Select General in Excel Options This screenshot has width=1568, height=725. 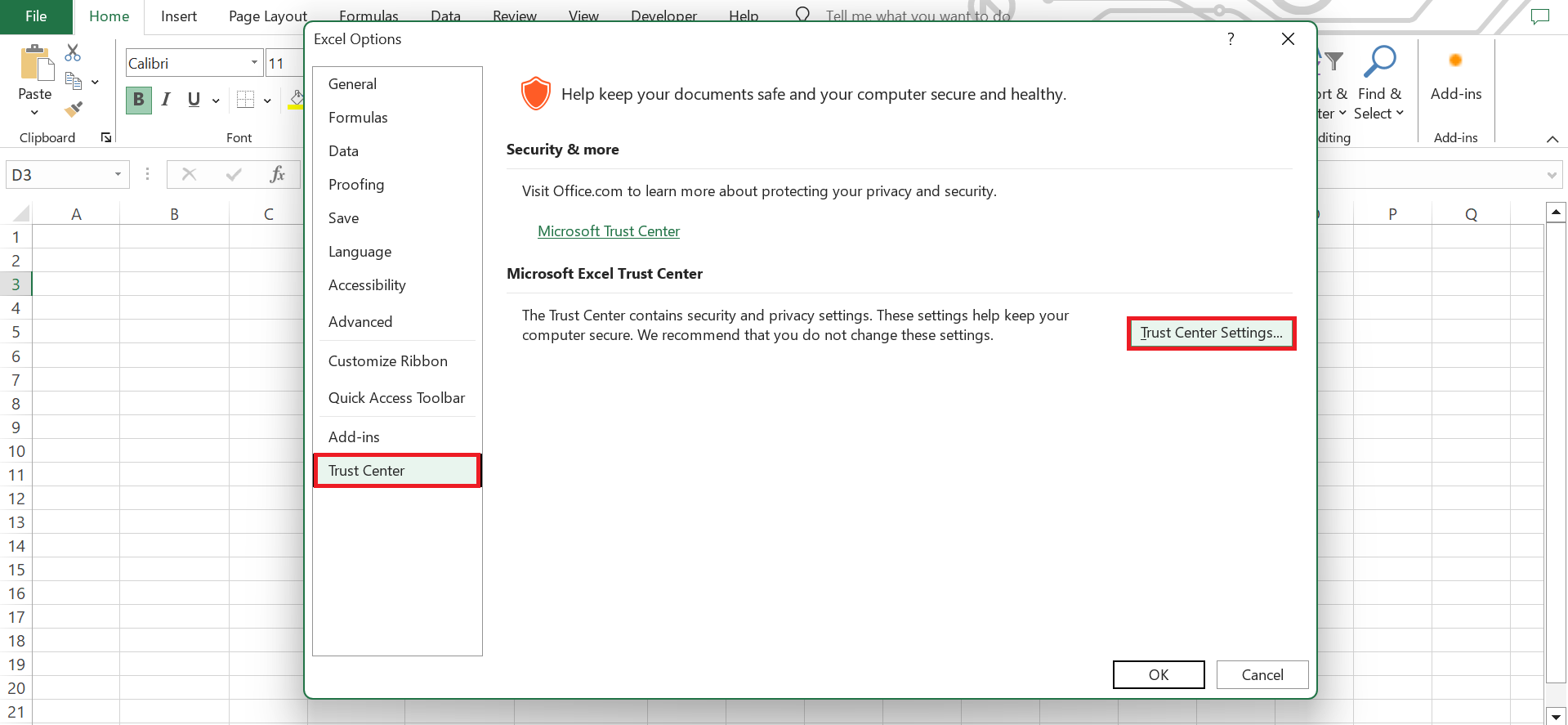(x=397, y=84)
